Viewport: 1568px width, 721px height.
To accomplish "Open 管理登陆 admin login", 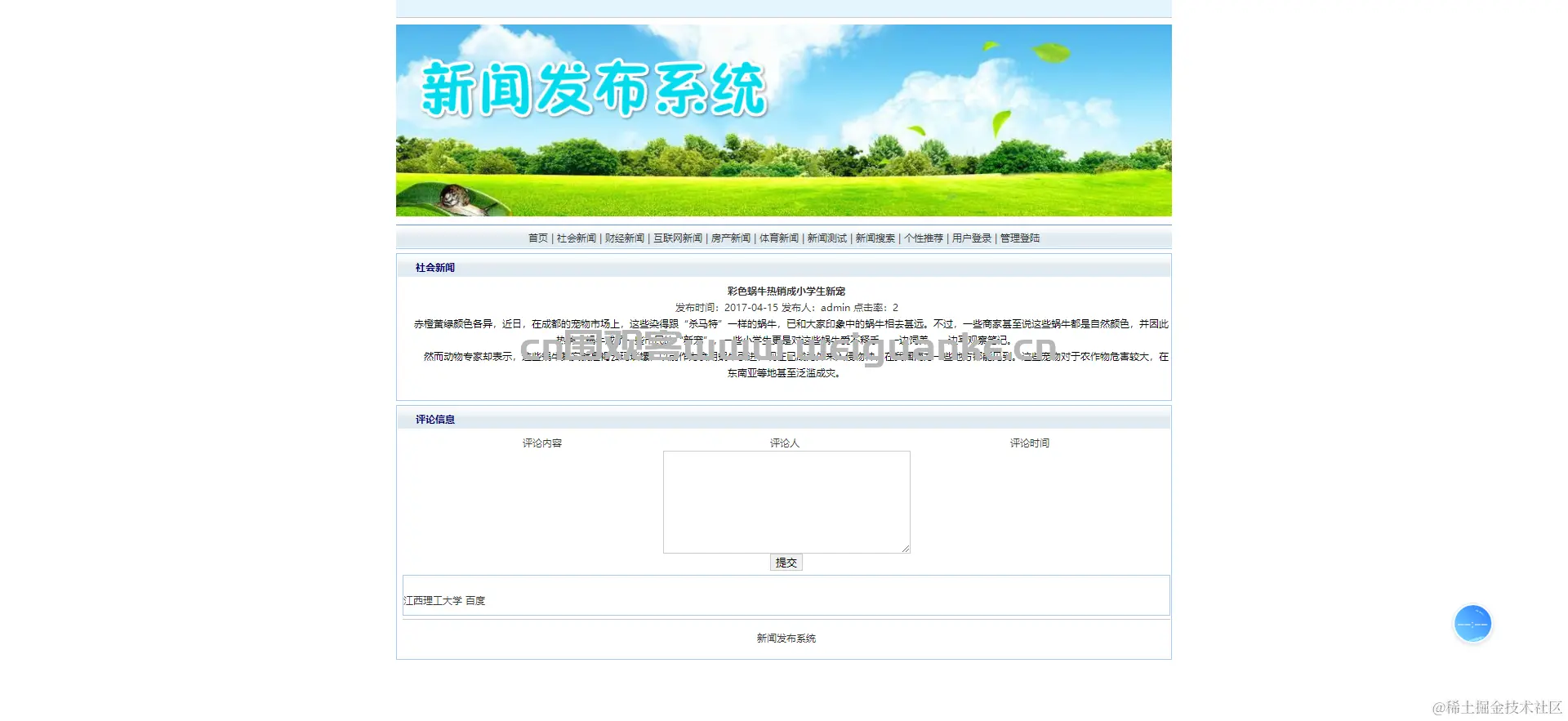I will [1019, 238].
